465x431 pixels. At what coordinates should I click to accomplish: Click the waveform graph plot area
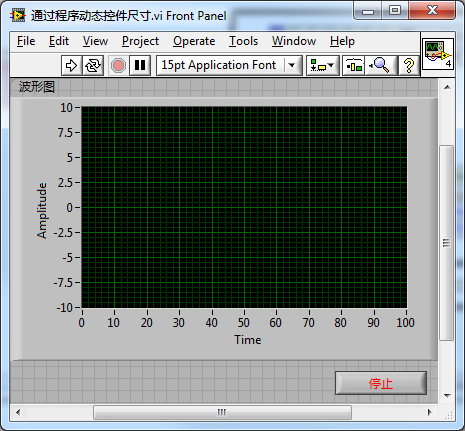(244, 207)
